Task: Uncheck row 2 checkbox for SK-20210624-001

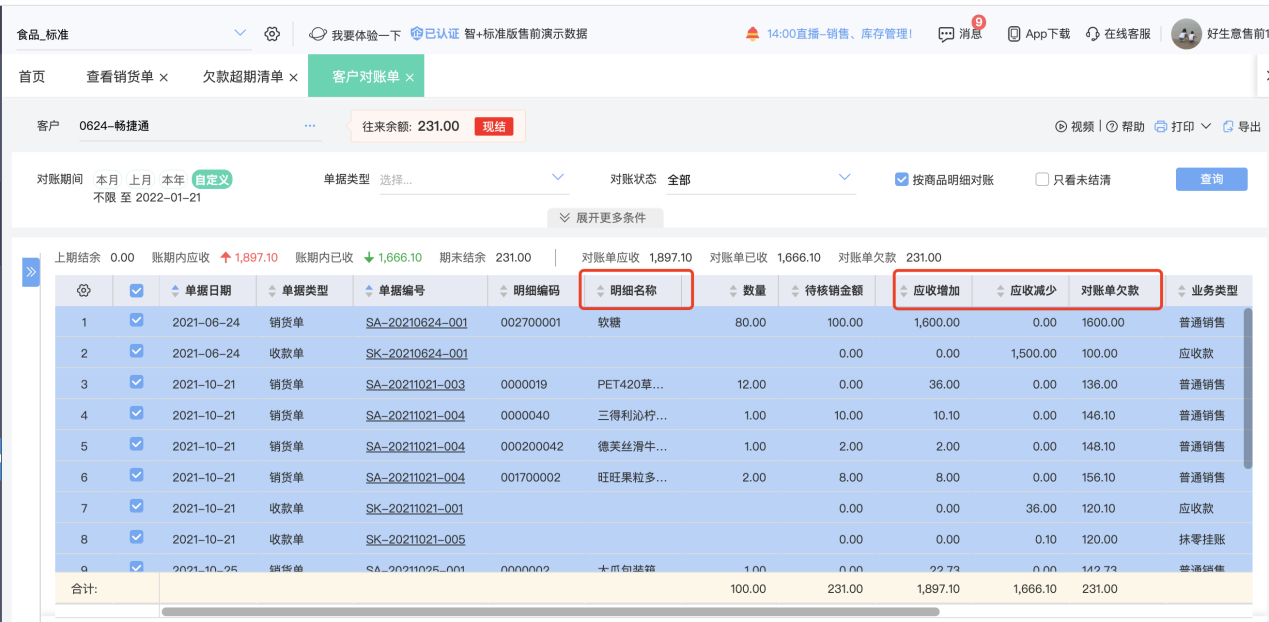Action: (137, 352)
